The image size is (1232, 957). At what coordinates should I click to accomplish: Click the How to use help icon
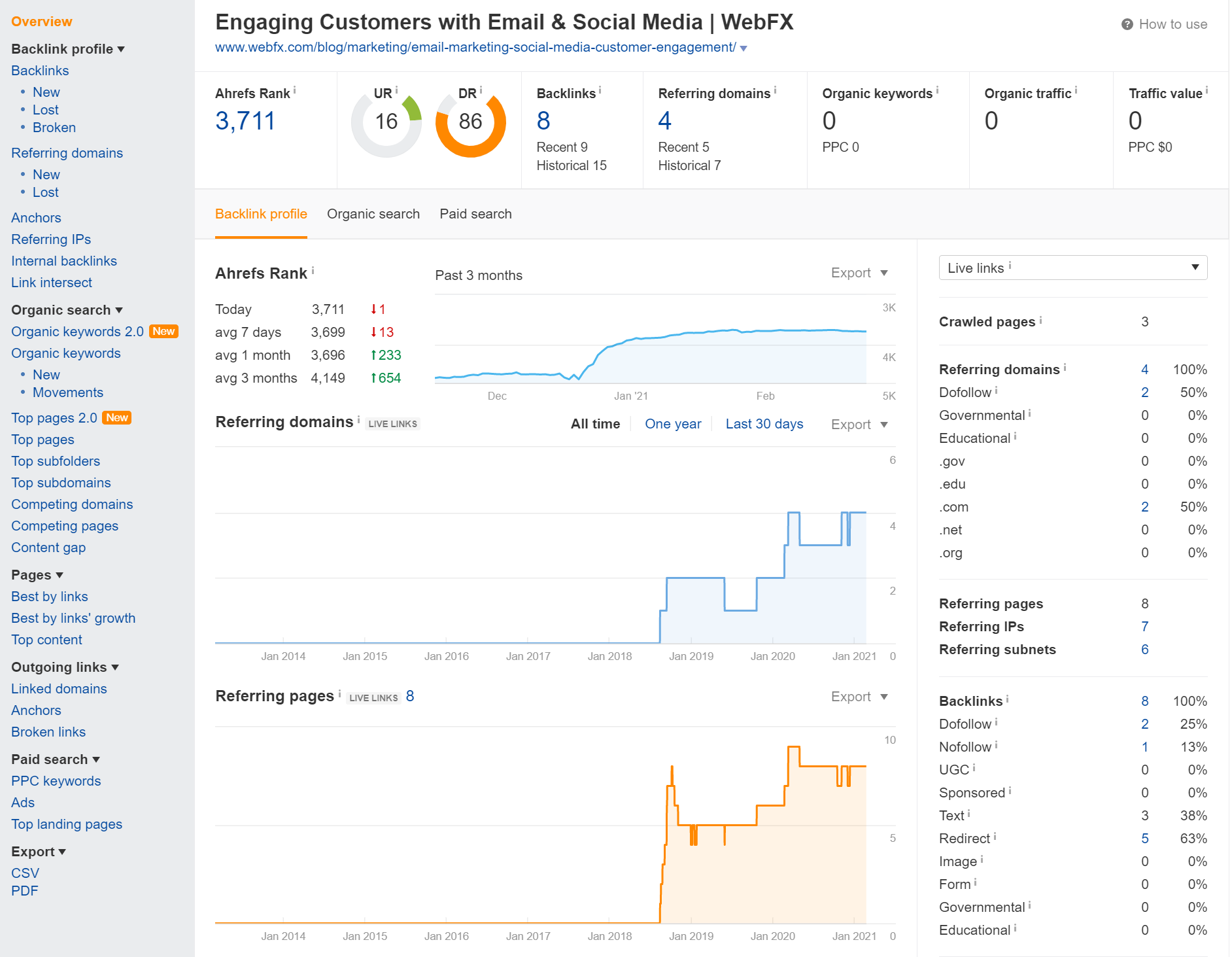click(1127, 24)
